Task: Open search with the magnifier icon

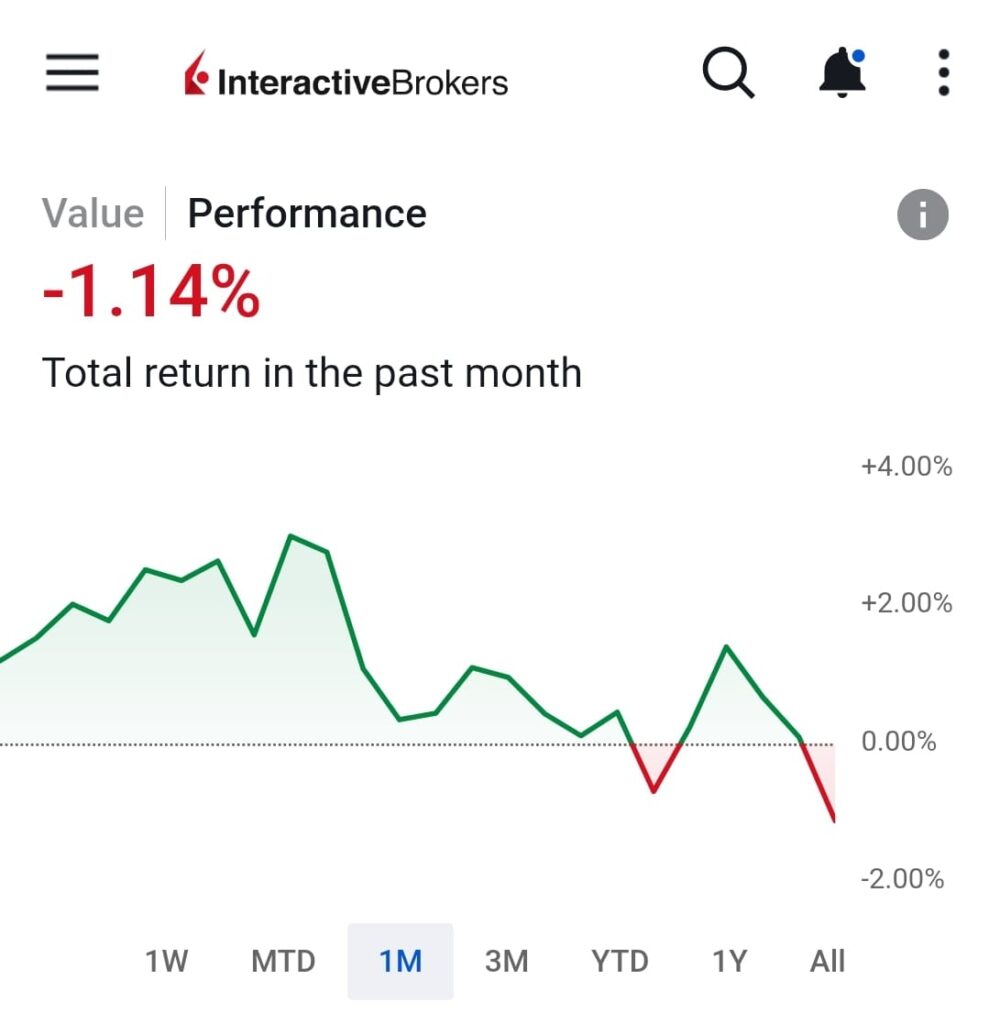Action: pos(727,73)
